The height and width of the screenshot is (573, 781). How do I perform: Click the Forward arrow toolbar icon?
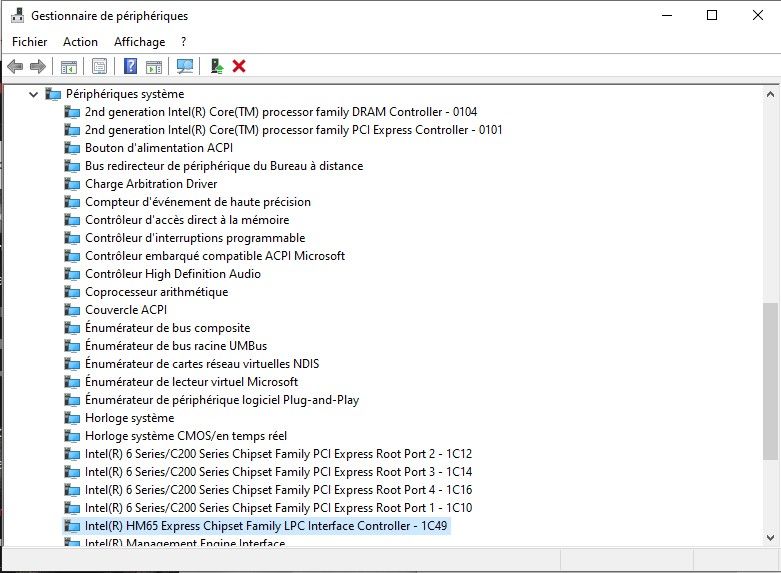pyautogui.click(x=38, y=66)
